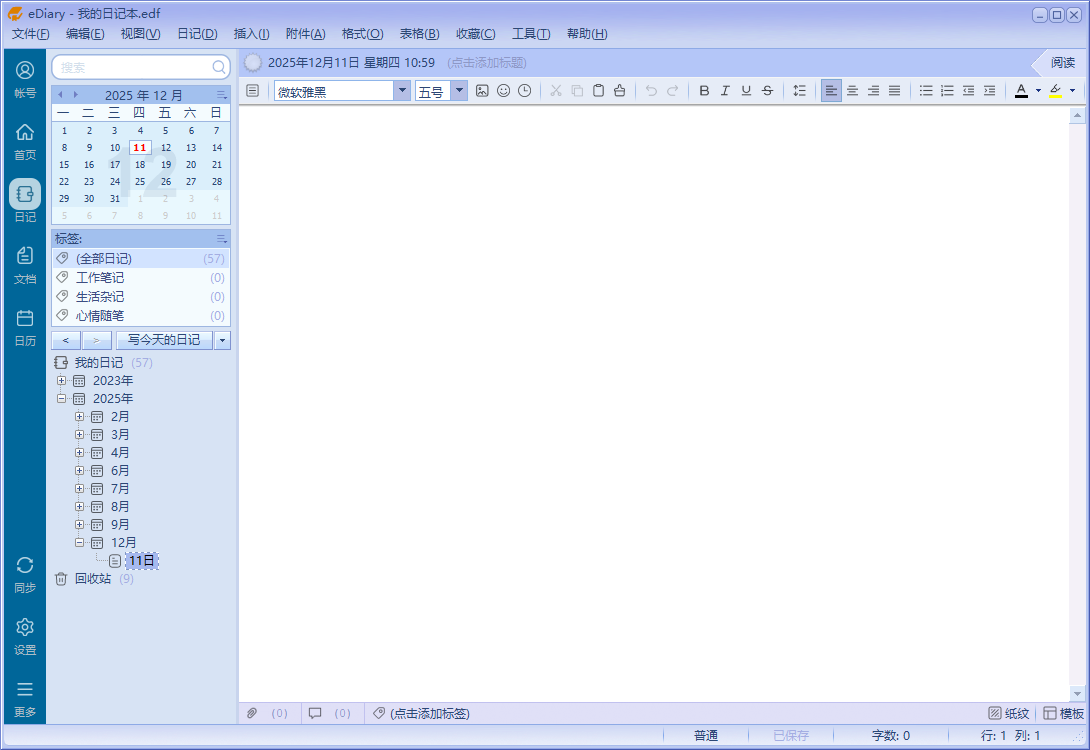Open the Recycle Bin item
The image size is (1090, 750).
pyautogui.click(x=92, y=579)
